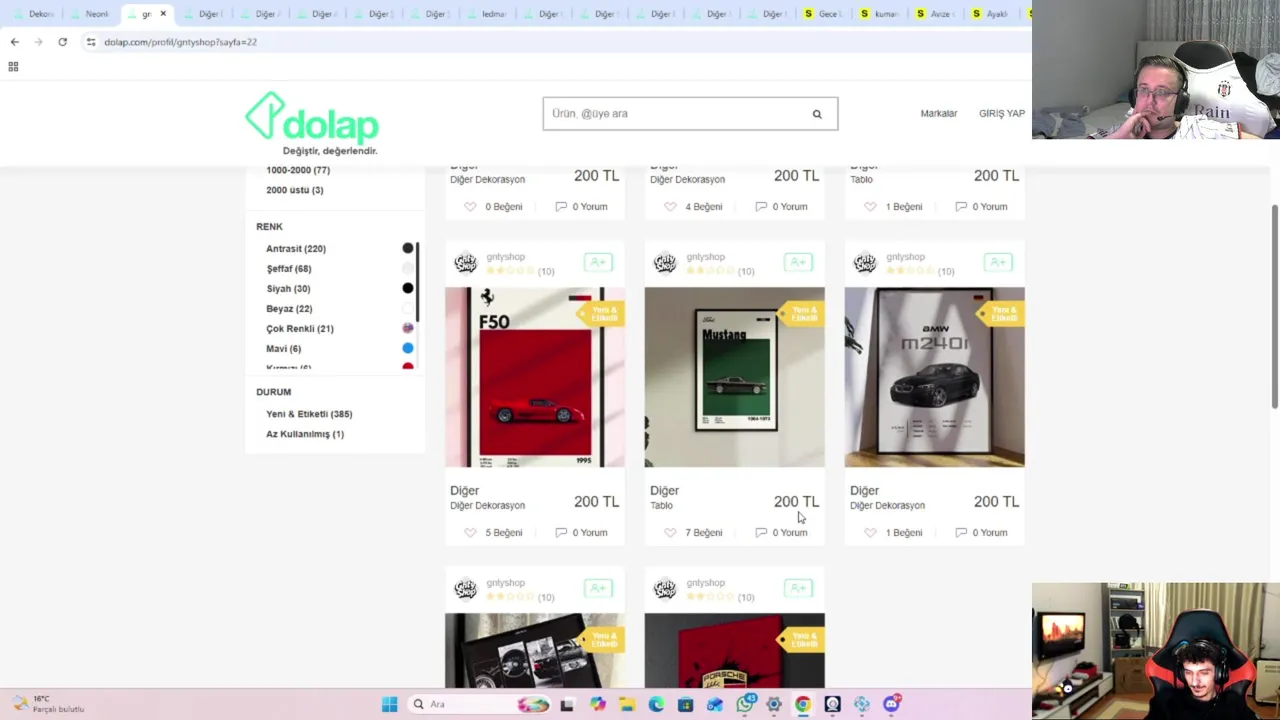Follow seller via icon above BMW poster
Screen dimensions: 1280x720
click(998, 263)
